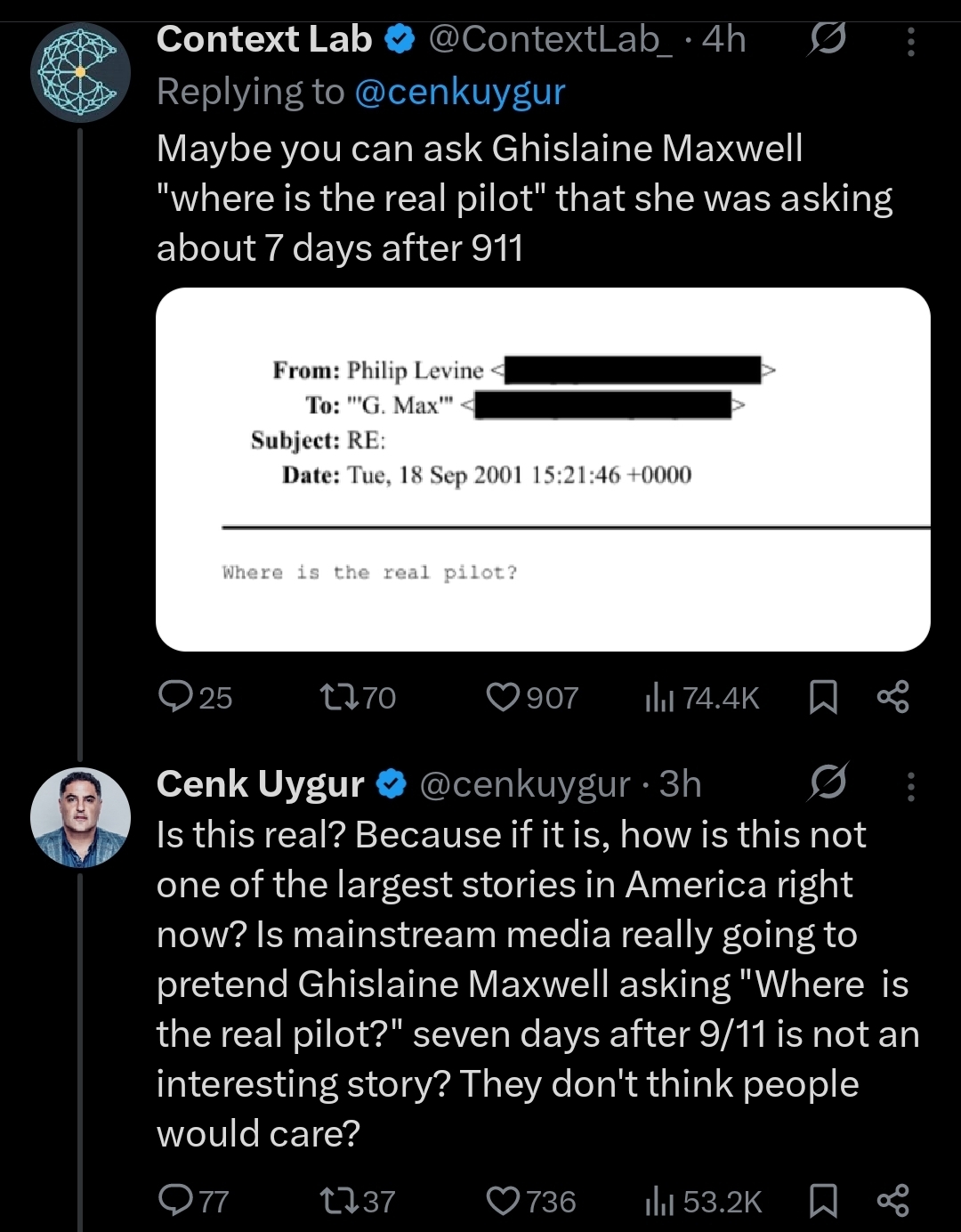Screen dimensions: 961x1232
Task: Repost the Context Lab post
Action: pos(337,697)
